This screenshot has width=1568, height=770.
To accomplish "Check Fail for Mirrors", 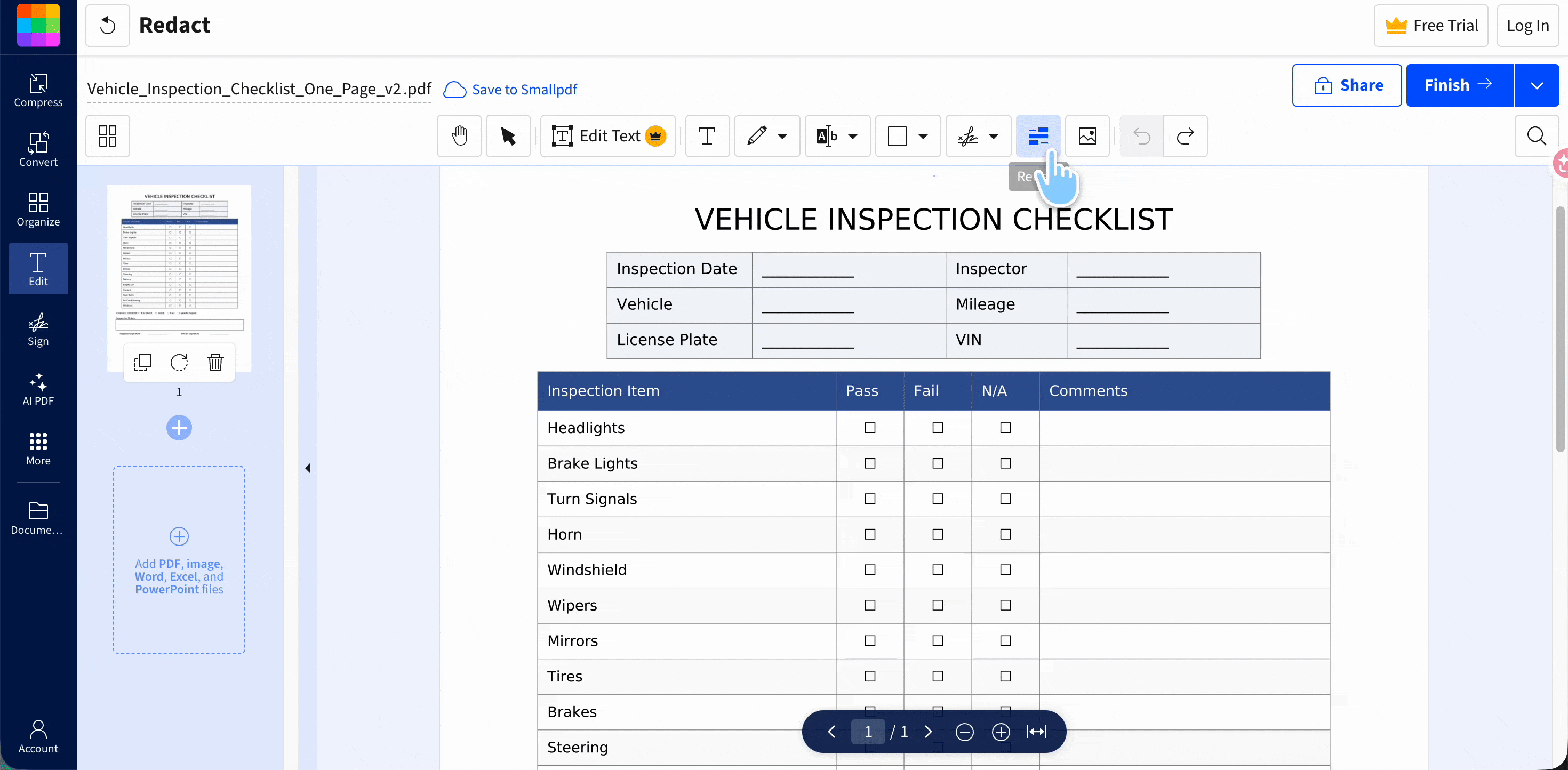I will 938,641.
